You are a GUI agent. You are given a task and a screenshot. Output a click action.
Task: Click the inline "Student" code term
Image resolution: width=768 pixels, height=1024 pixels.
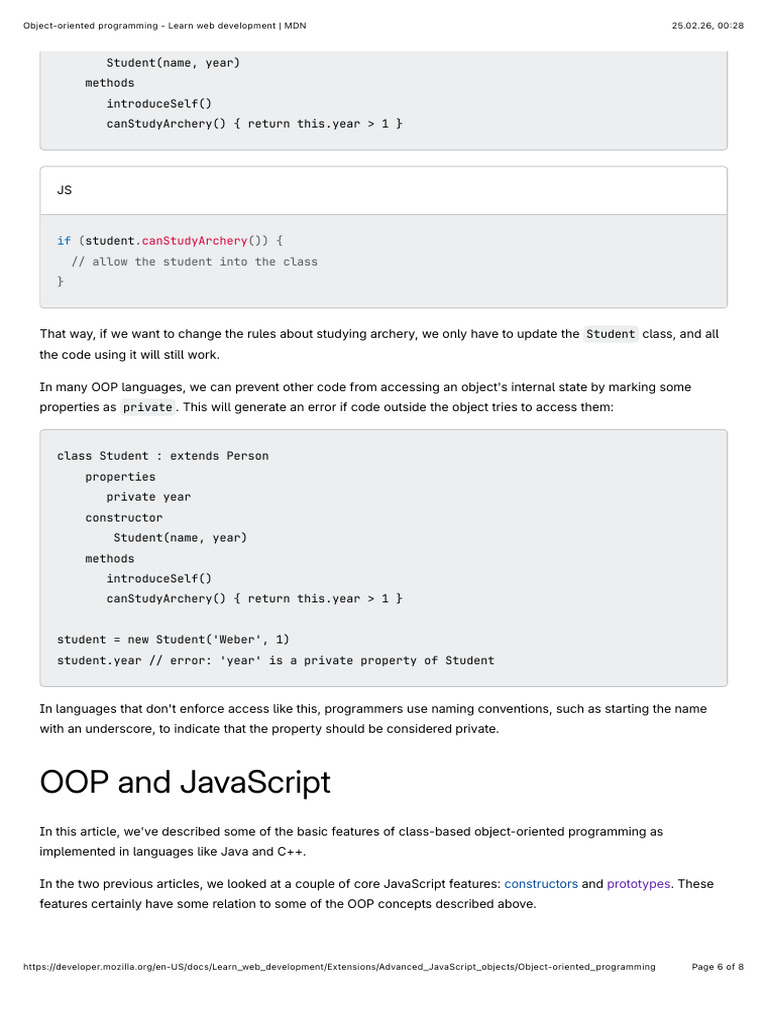point(610,334)
